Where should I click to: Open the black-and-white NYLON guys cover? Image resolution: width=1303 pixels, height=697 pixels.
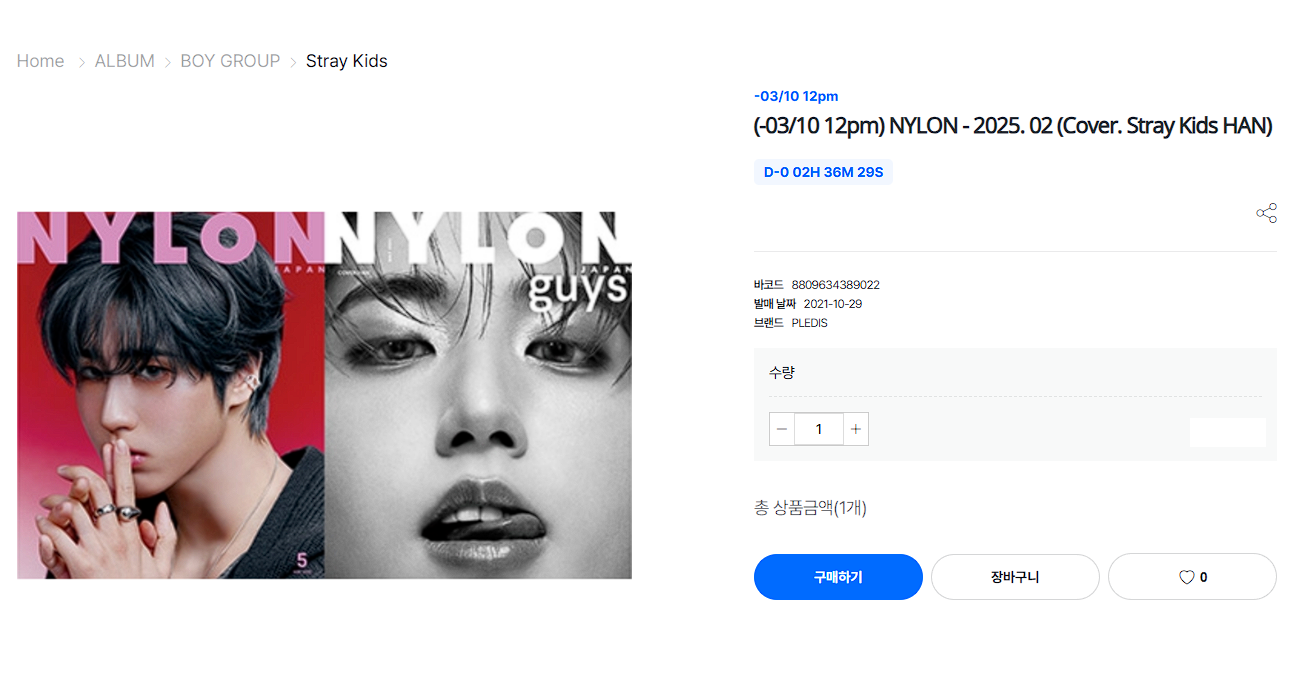[x=478, y=395]
